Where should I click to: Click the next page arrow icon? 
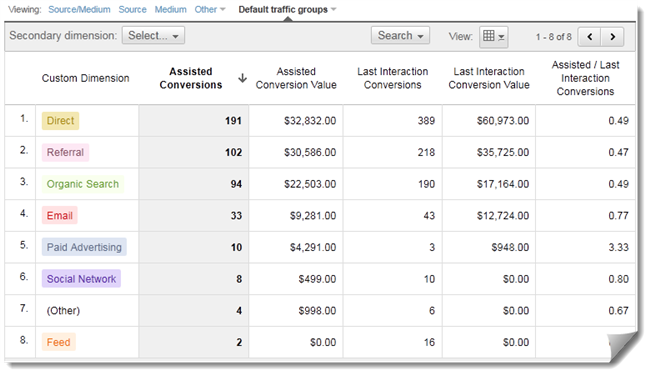(x=612, y=37)
